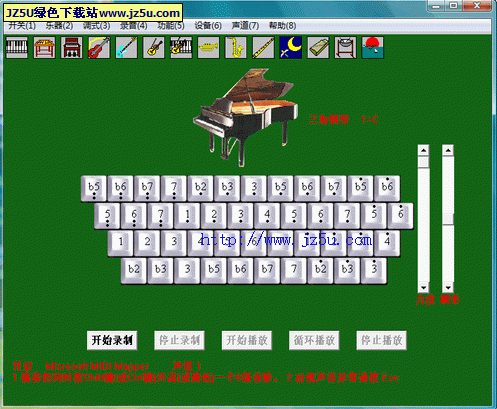This screenshot has height=409, width=497.
Task: Play the b2 key with dot above
Action: [321, 271]
